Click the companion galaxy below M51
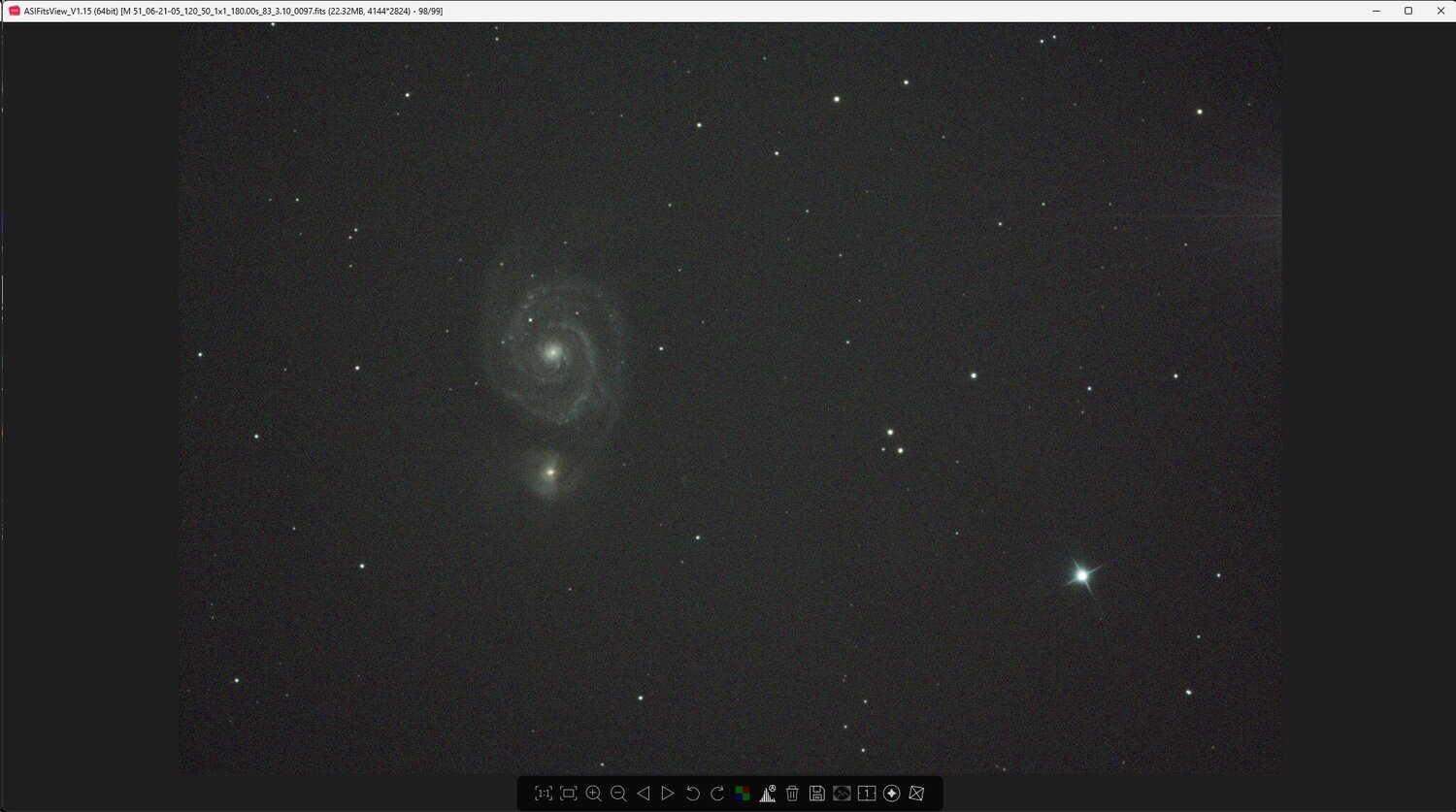 (550, 472)
